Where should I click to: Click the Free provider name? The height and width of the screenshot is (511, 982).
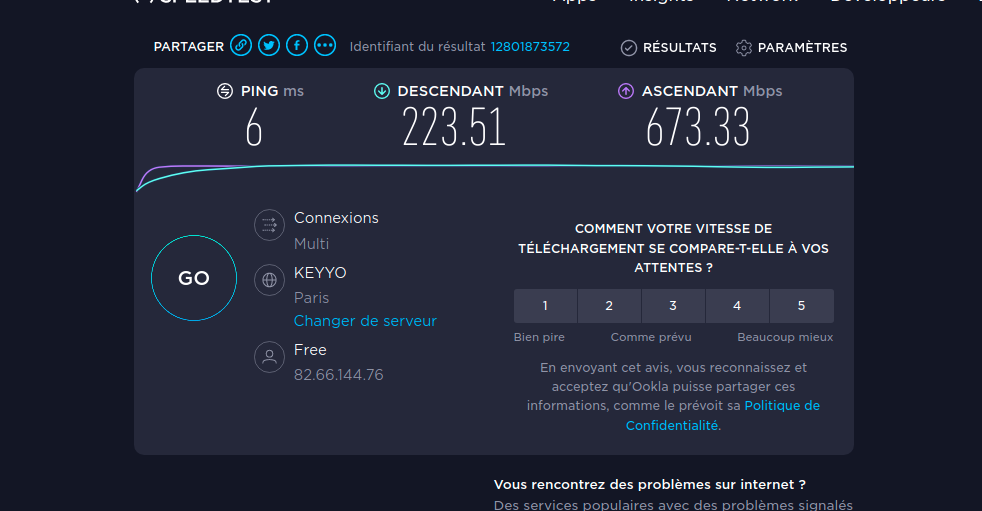310,349
